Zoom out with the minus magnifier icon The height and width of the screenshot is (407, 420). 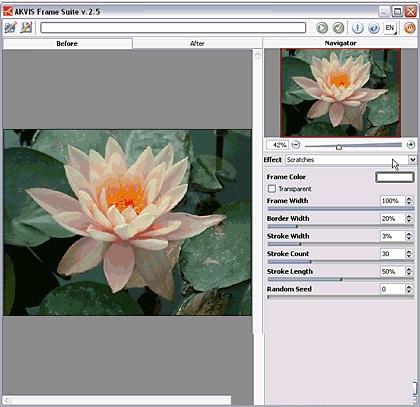click(296, 145)
